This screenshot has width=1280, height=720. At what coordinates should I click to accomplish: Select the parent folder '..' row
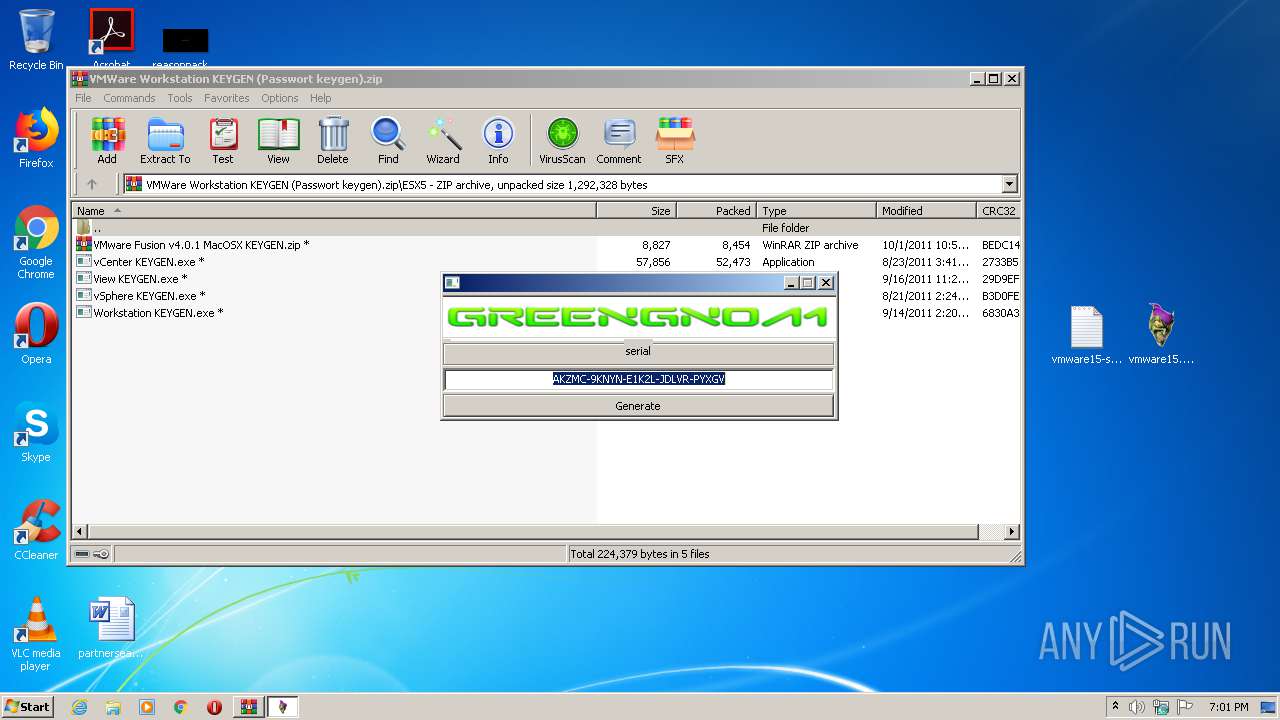point(547,228)
